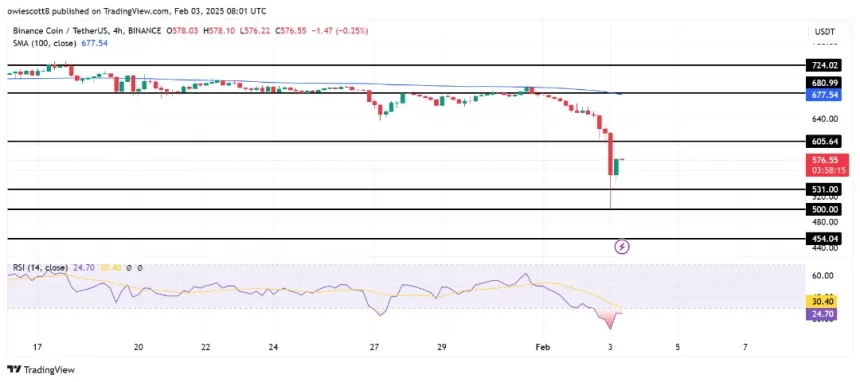
Task: Click the 29 date axis label
Action: click(442, 347)
